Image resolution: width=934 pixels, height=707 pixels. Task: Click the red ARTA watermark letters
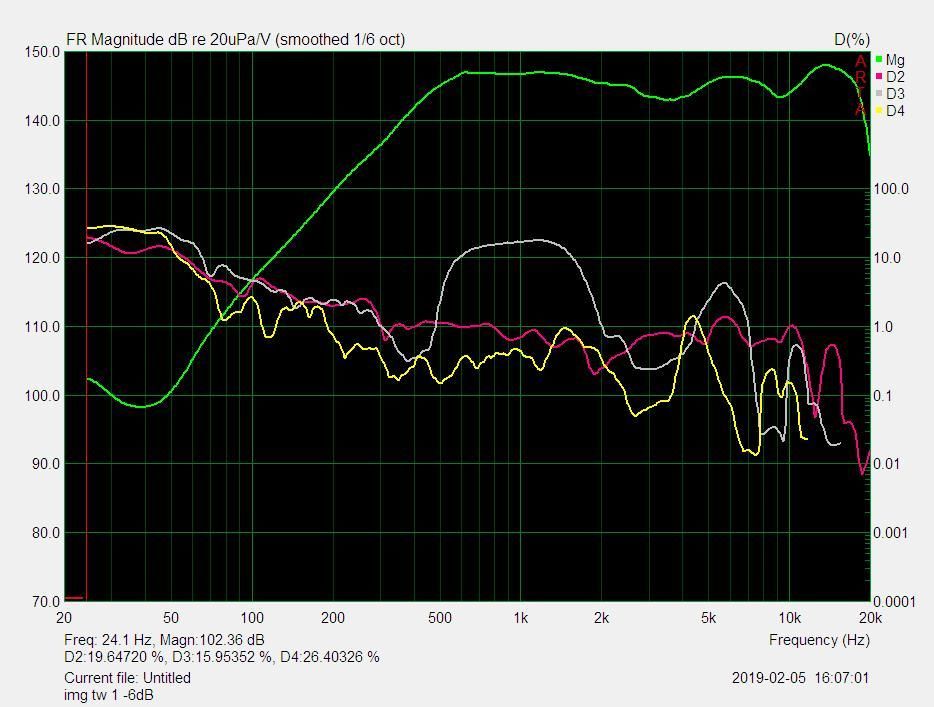(x=860, y=85)
